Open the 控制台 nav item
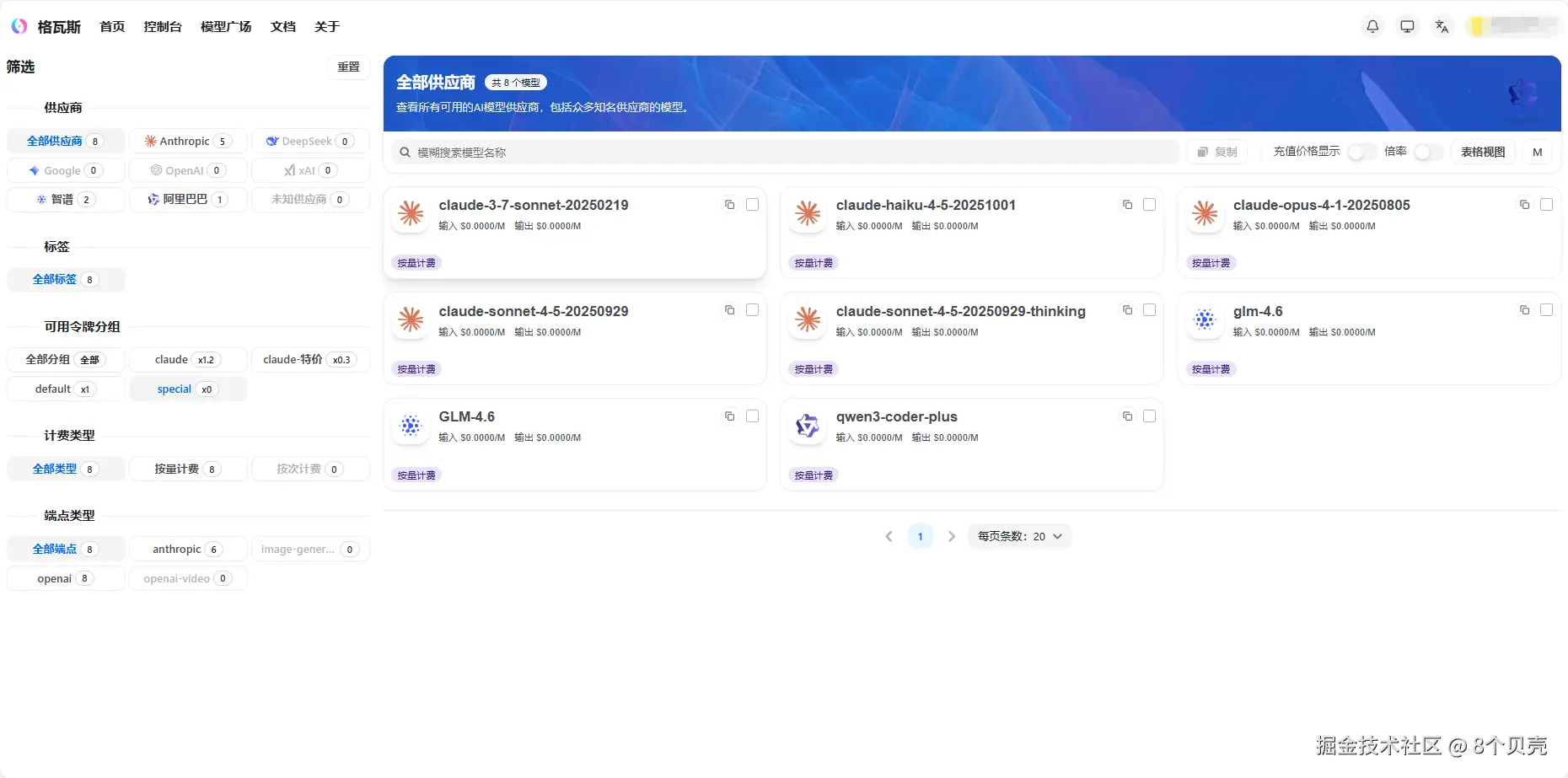The width and height of the screenshot is (1568, 778). (163, 27)
